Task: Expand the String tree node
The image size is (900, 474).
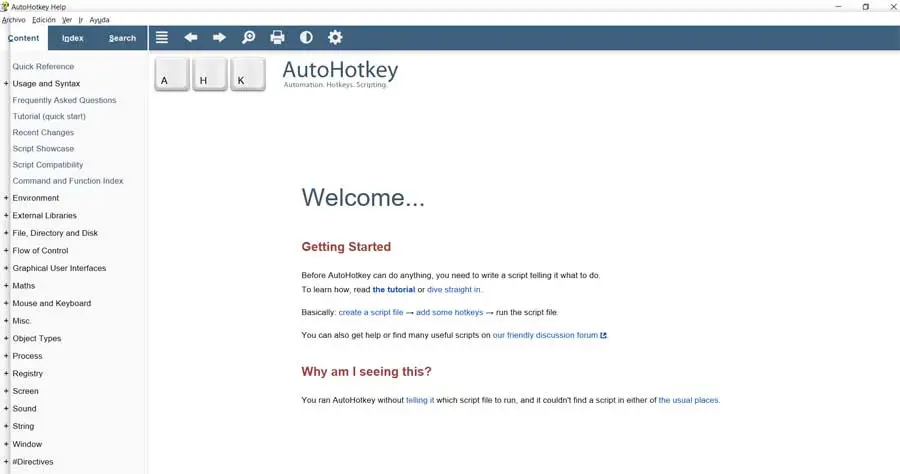Action: tap(6, 426)
